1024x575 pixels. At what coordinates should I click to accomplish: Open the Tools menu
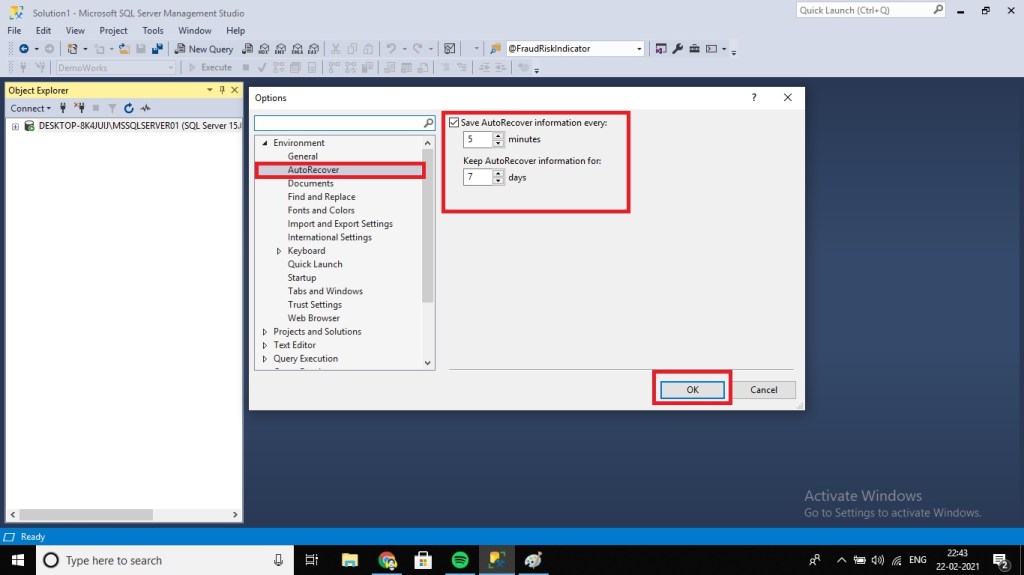(x=152, y=30)
